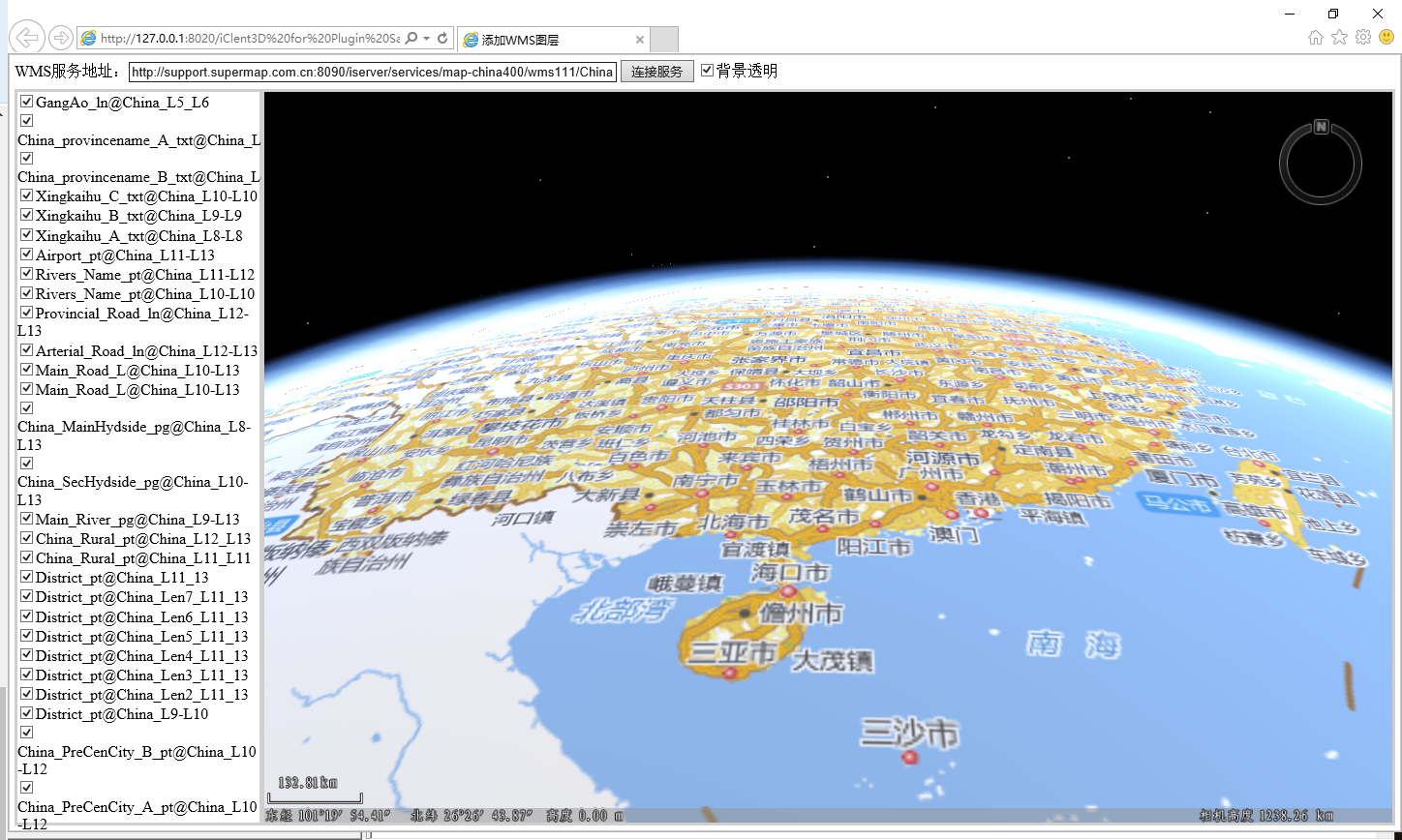Click the 儋州市 label on the map
This screenshot has width=1402, height=840.
pos(802,614)
